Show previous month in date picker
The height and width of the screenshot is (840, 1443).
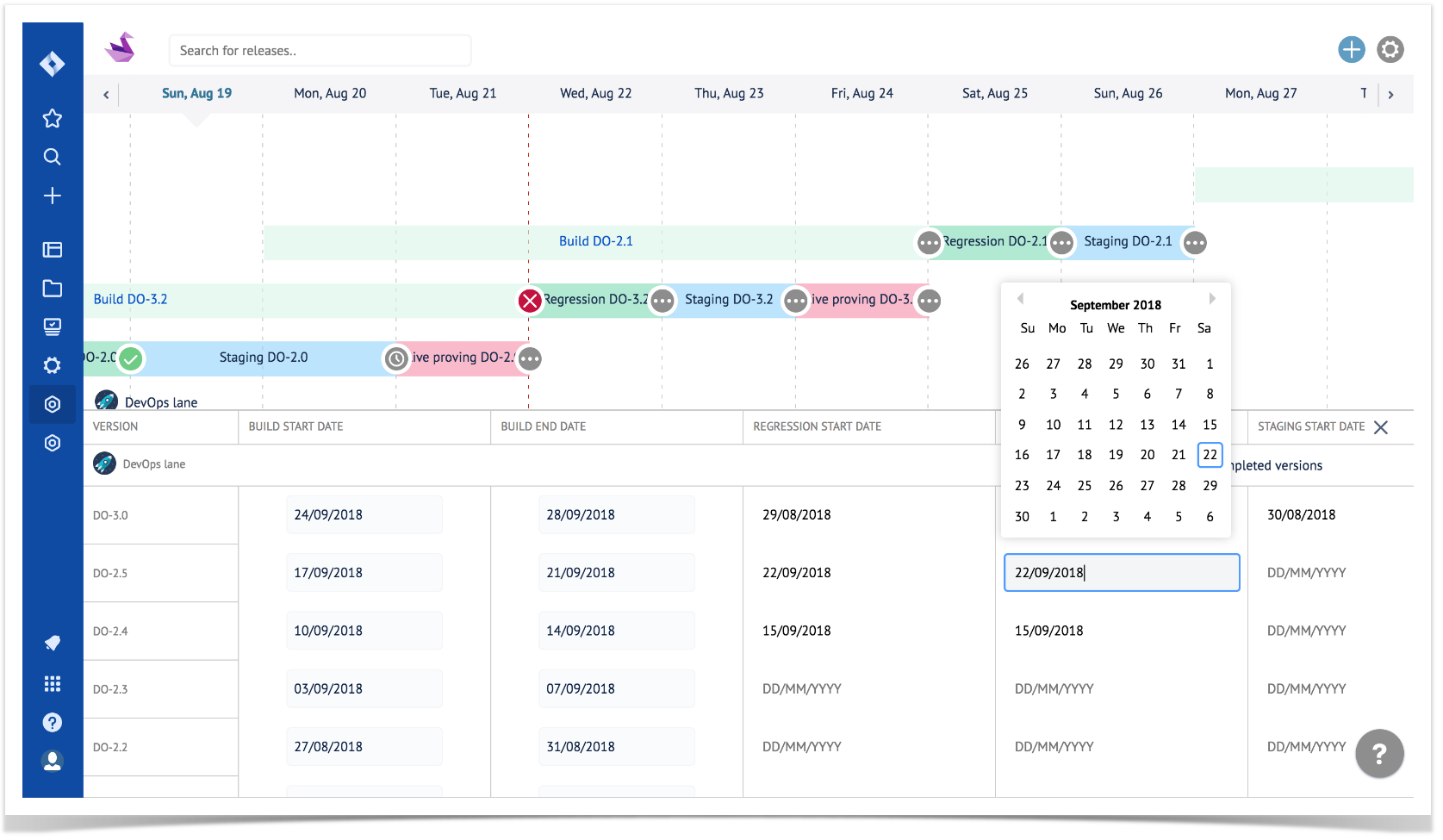click(x=1021, y=299)
